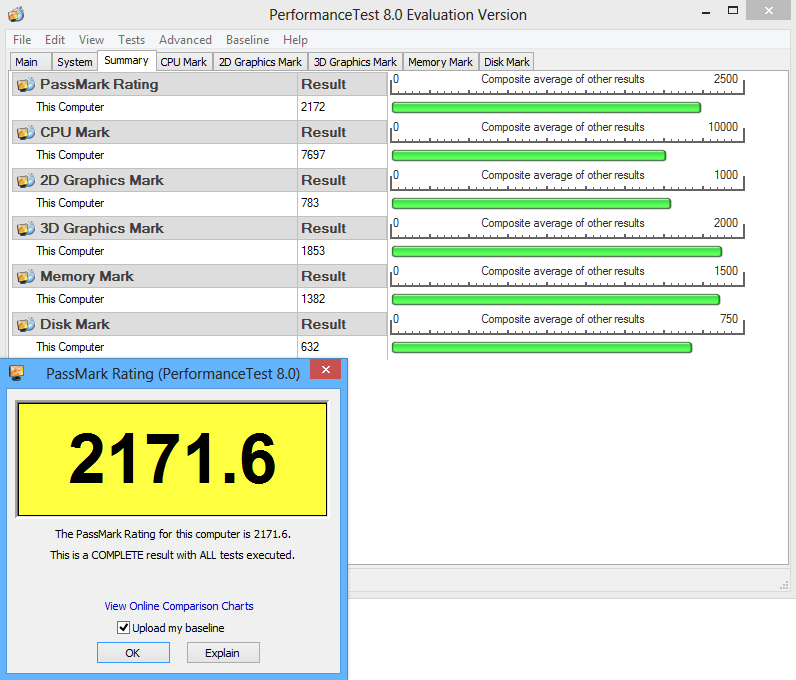Click the COMPLETE result status text
Viewport: 796px width, 680px height.
point(172,555)
